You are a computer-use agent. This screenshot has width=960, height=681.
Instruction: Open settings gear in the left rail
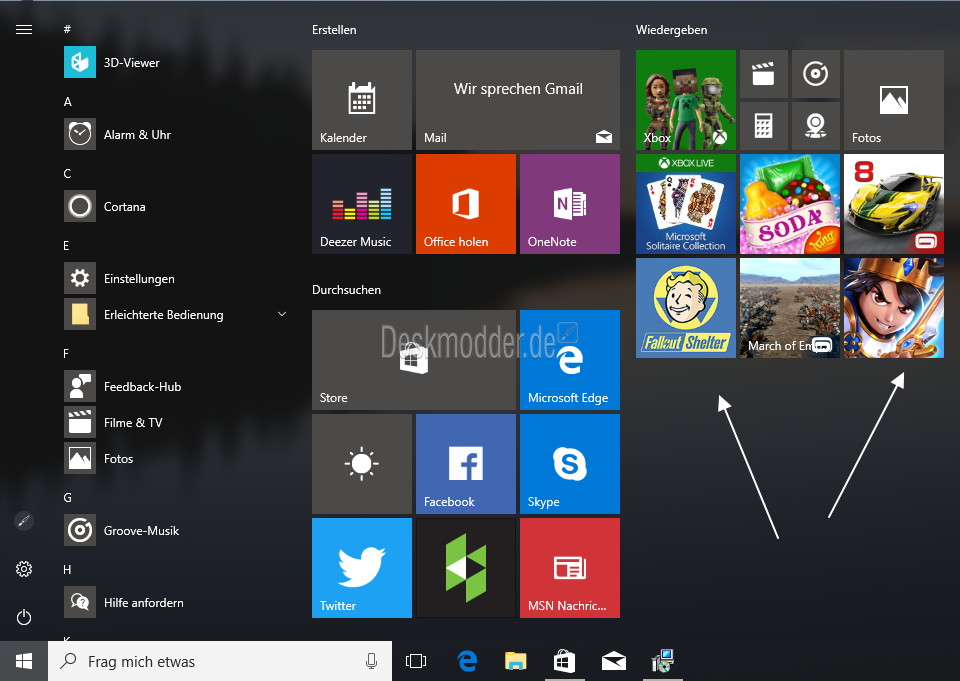pyautogui.click(x=24, y=569)
